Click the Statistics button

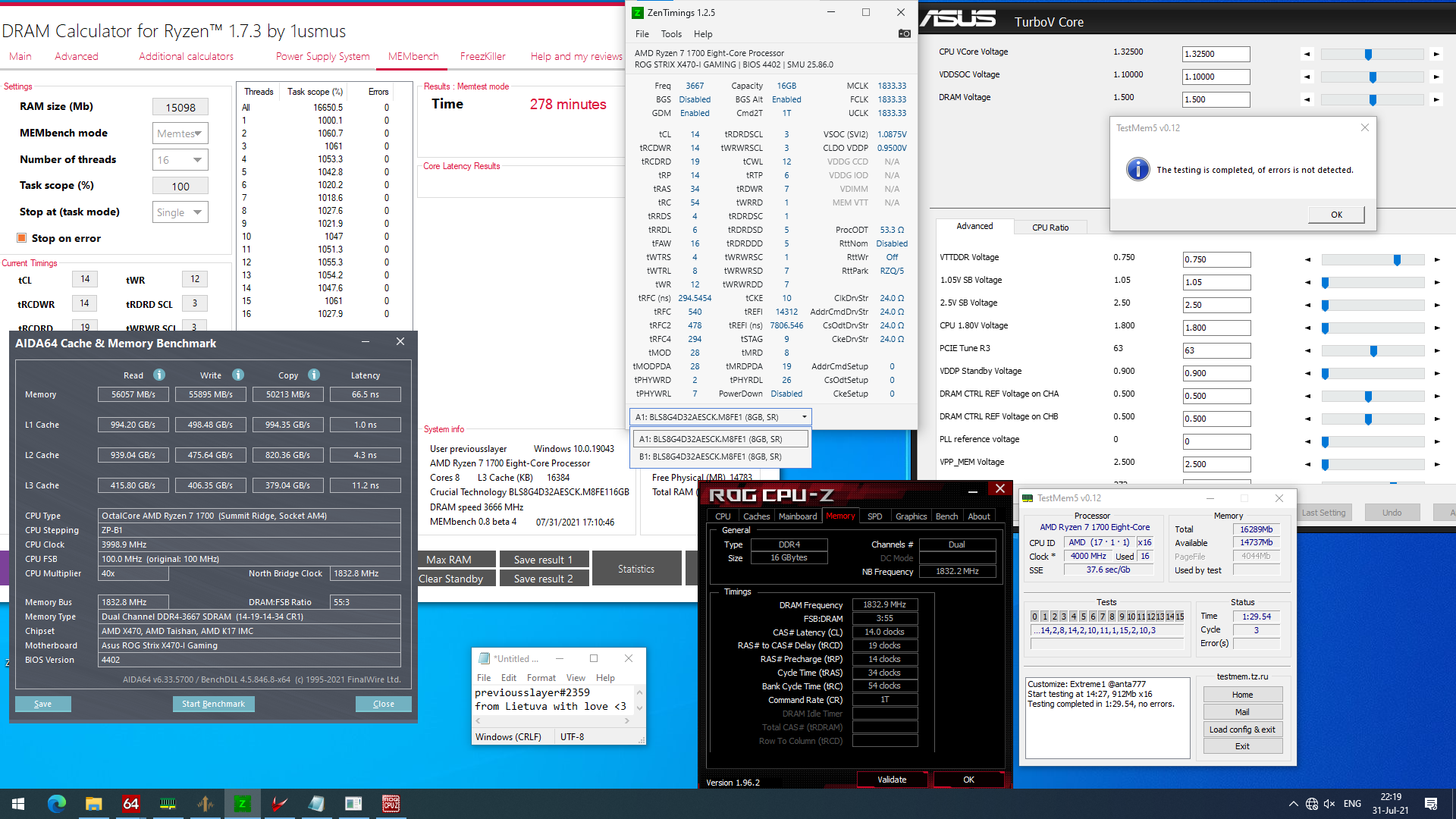point(635,569)
